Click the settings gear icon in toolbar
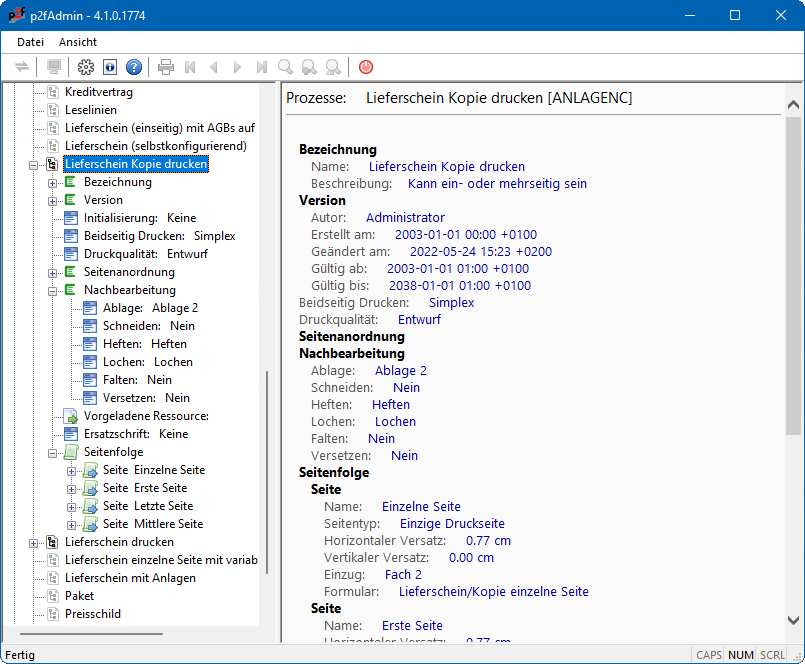 (x=86, y=67)
